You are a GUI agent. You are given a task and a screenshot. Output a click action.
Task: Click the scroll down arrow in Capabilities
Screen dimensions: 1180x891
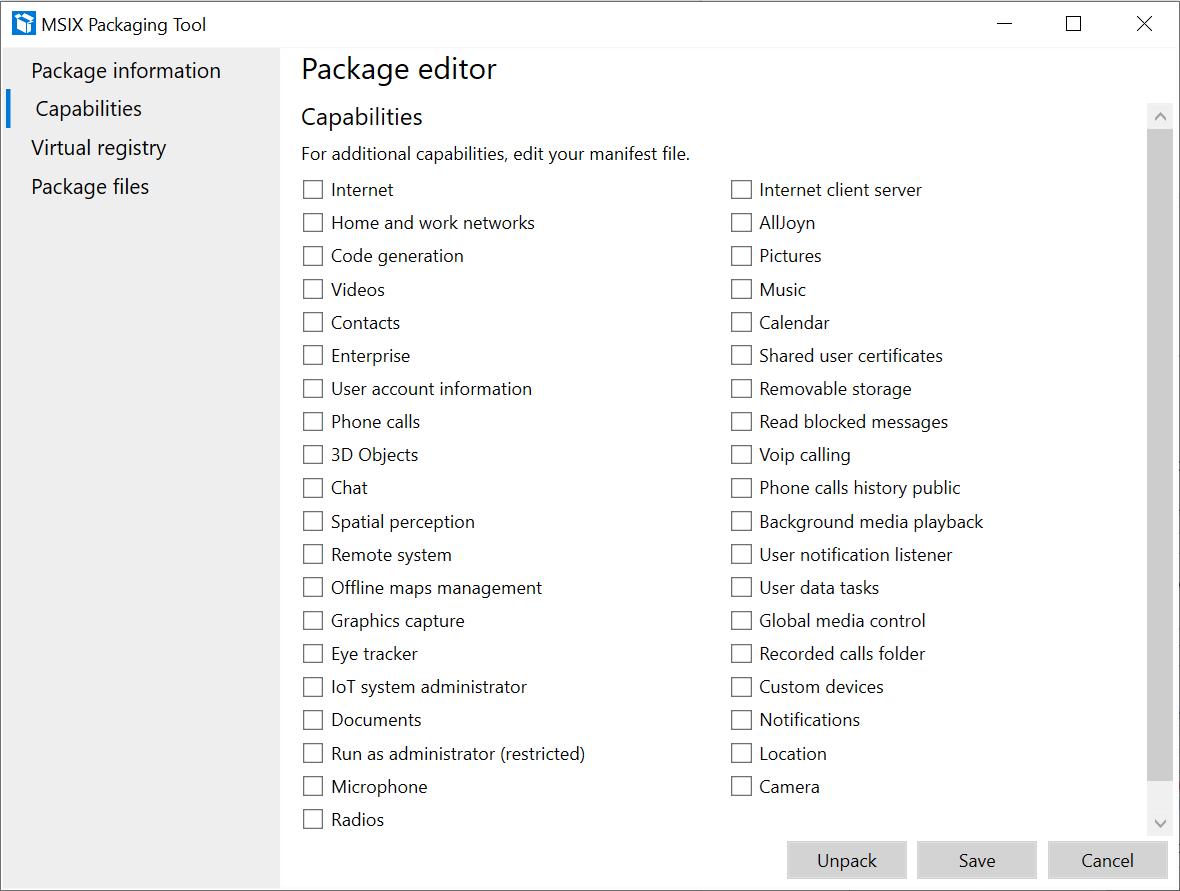[1160, 823]
